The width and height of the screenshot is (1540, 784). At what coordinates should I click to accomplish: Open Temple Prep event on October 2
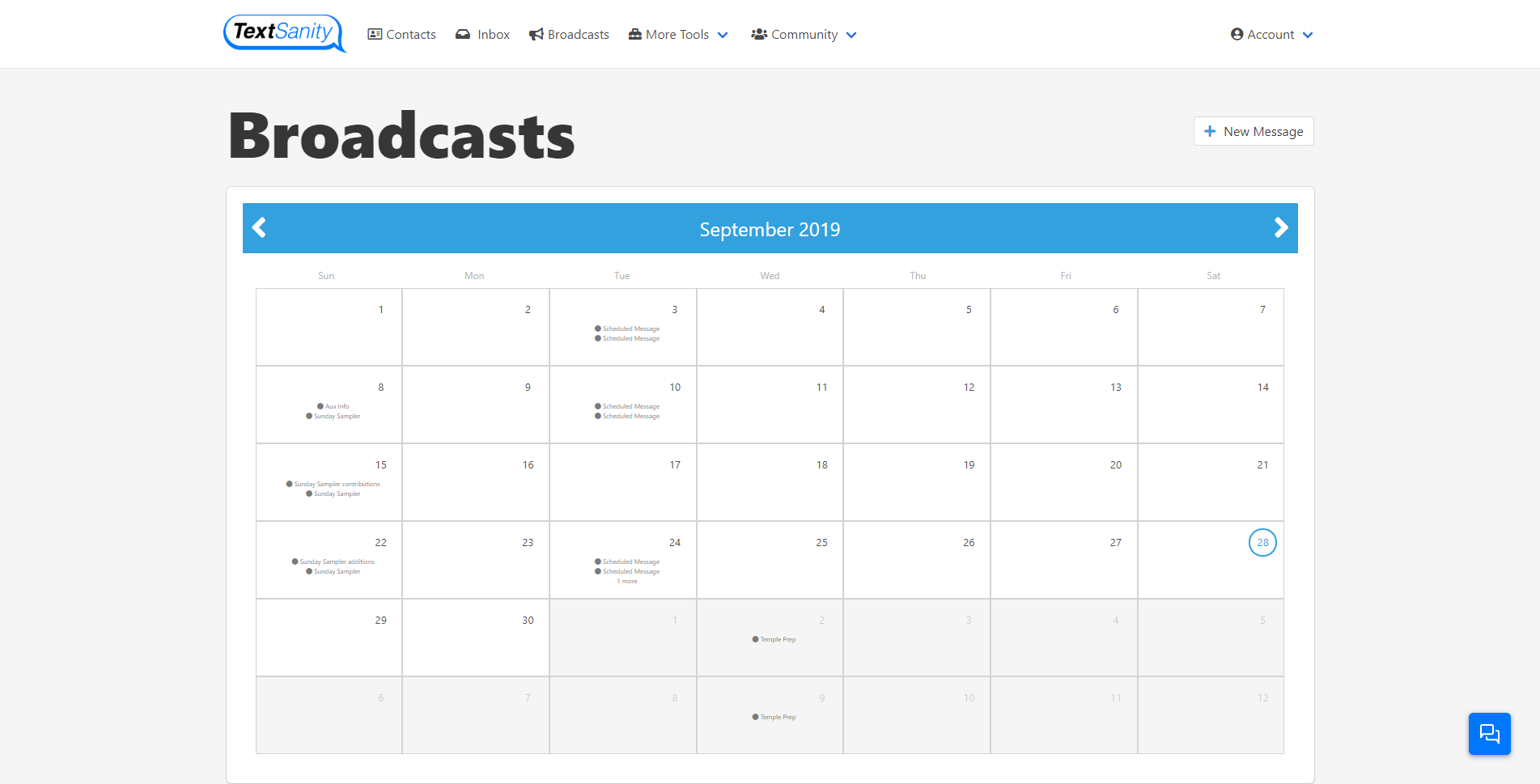point(774,639)
